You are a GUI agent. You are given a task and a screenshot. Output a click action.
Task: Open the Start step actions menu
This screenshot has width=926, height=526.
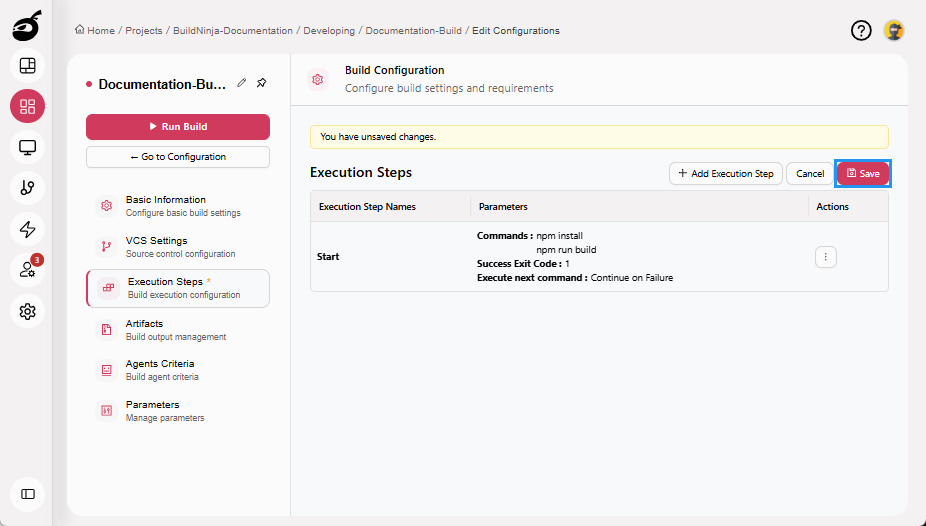click(x=825, y=257)
